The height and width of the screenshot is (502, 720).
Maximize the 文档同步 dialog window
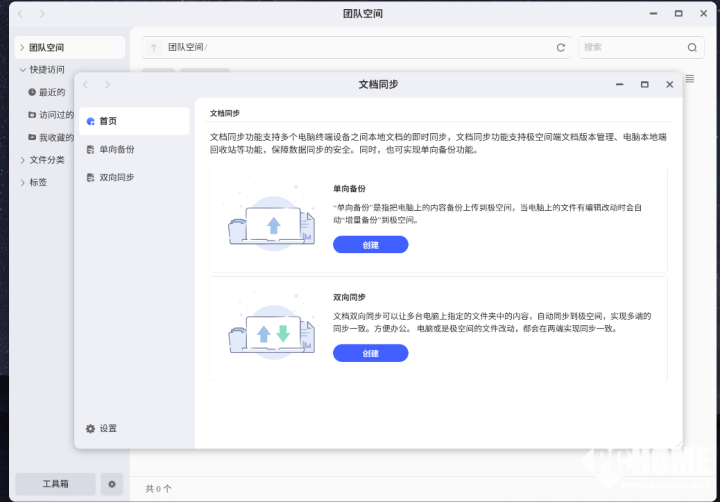coord(644,85)
